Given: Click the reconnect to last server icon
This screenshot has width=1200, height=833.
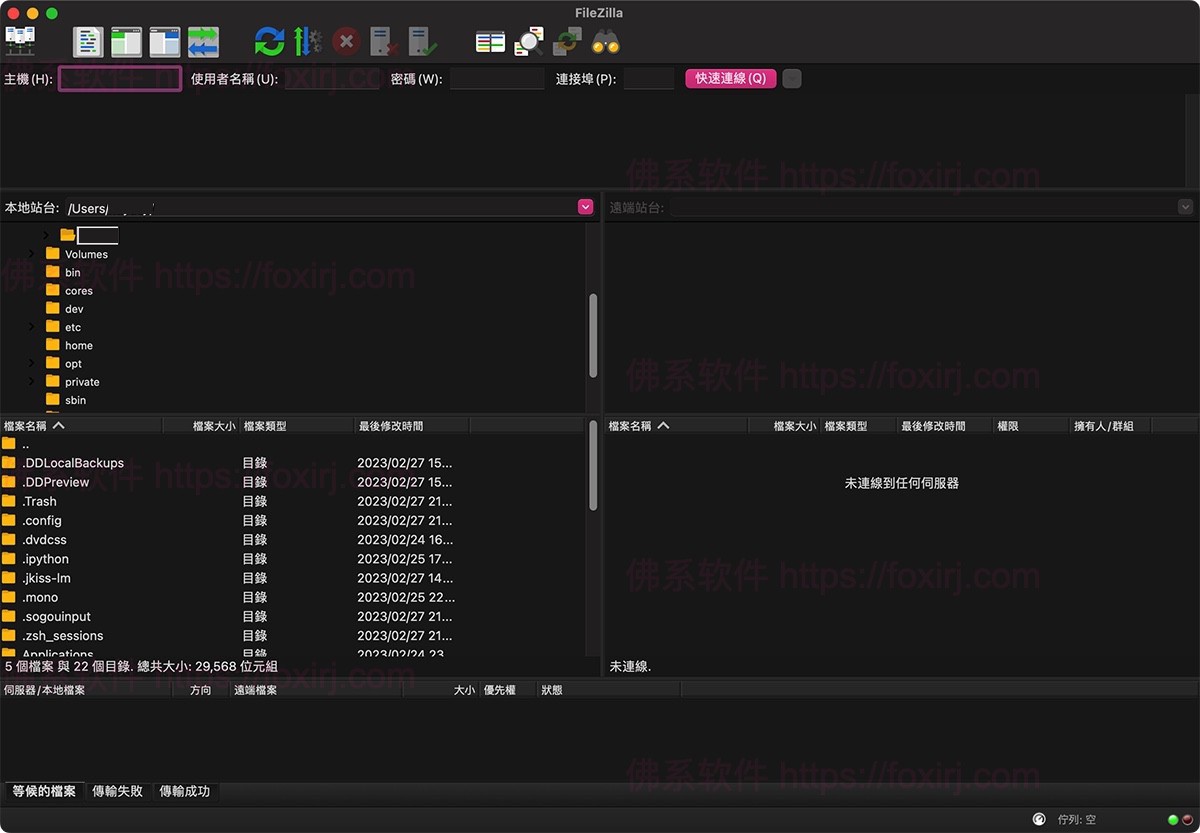Looking at the screenshot, I should [x=422, y=41].
